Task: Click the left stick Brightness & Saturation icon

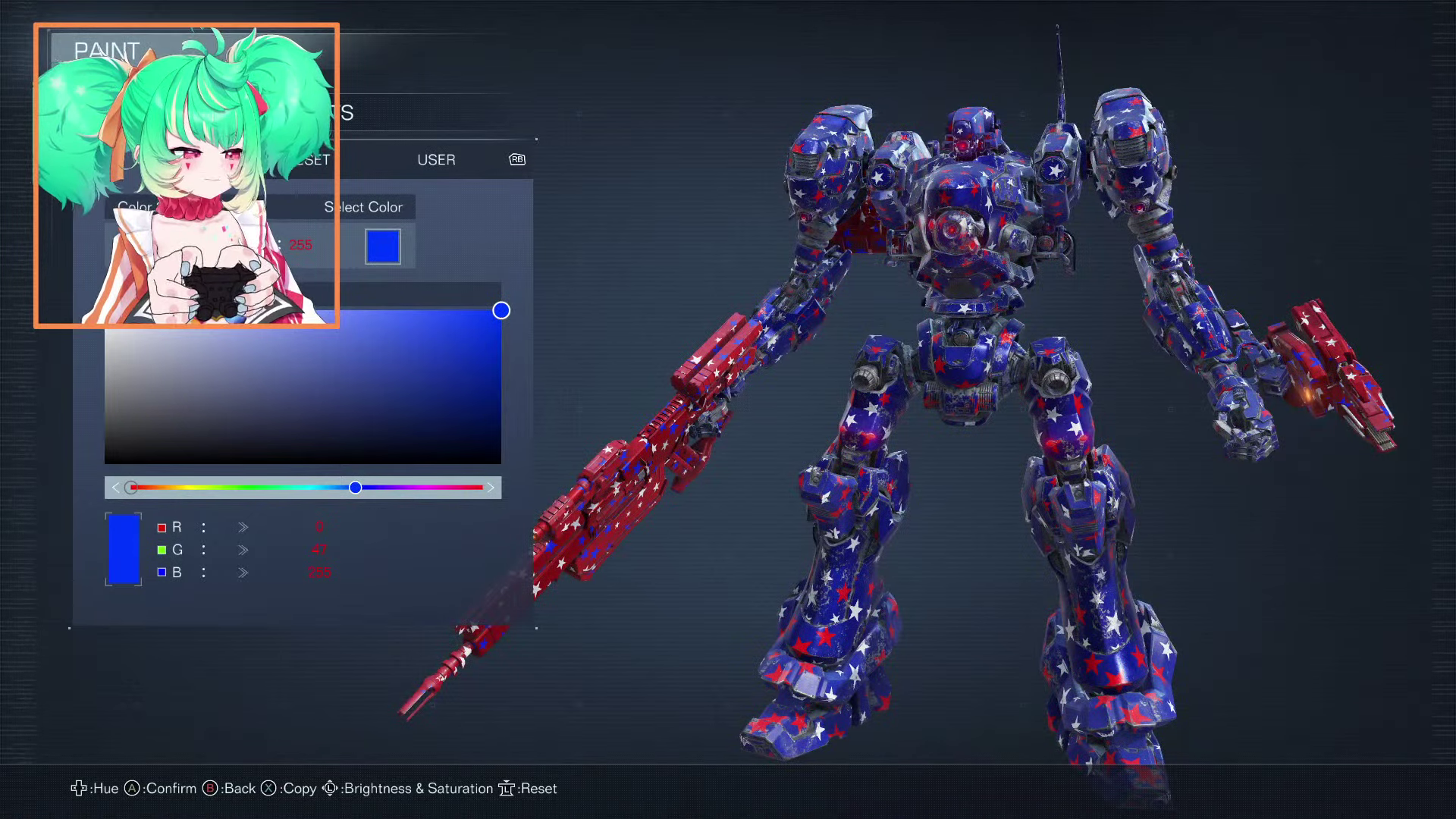Action: (x=329, y=789)
